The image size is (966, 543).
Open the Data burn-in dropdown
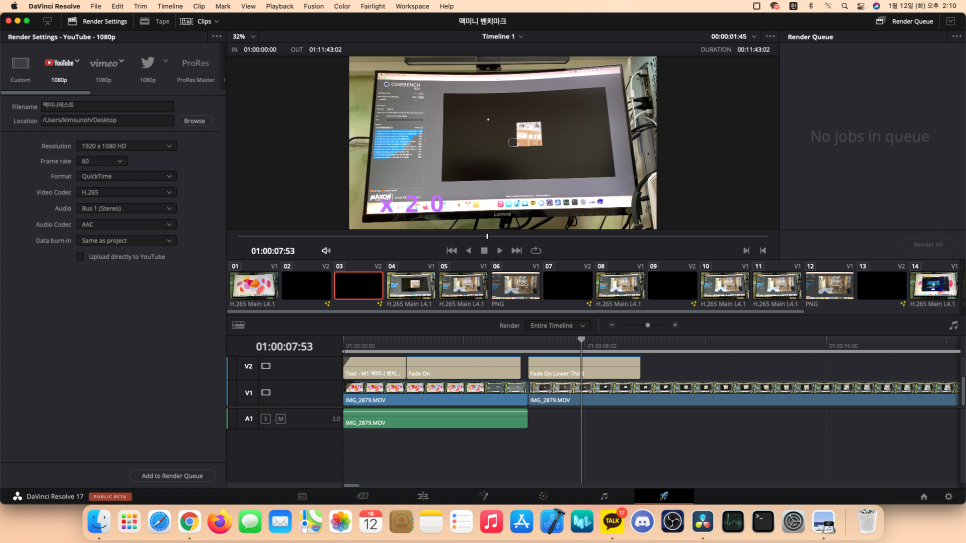point(126,240)
